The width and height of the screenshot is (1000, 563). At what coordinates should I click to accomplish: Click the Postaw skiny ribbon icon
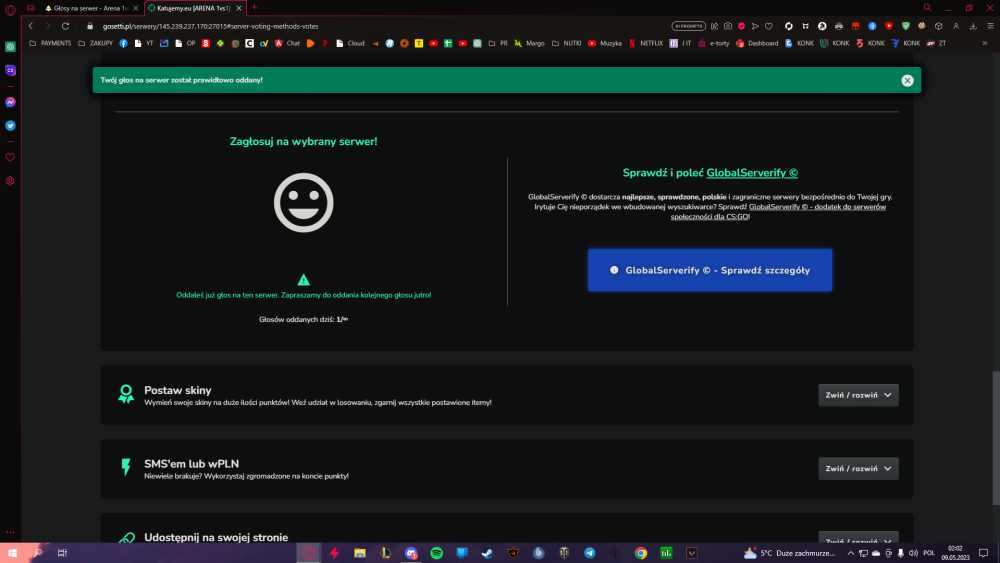(x=126, y=394)
